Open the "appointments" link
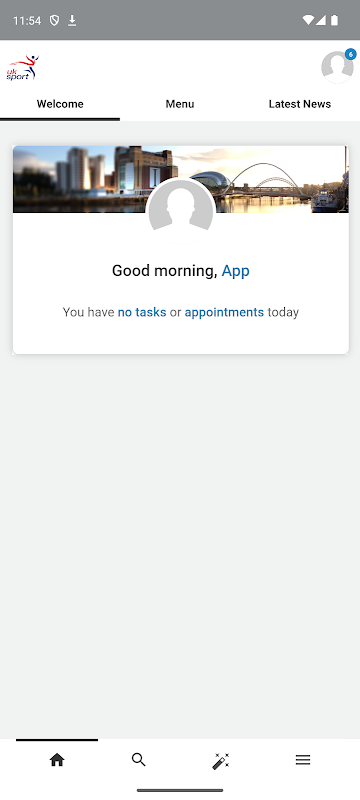The height and width of the screenshot is (800, 360). coord(224,312)
